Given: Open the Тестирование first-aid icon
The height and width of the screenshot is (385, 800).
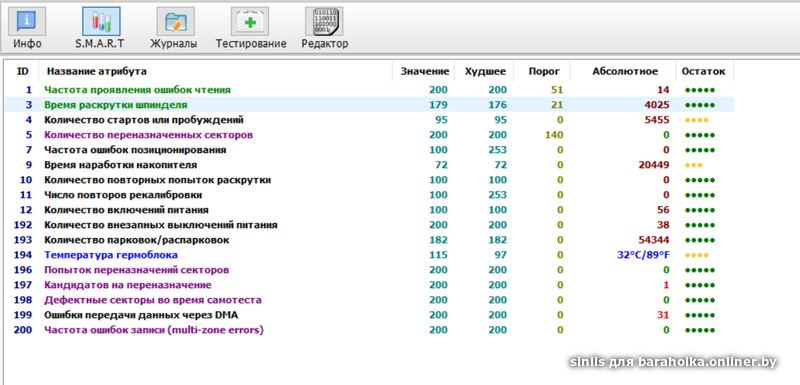Looking at the screenshot, I should pos(249,21).
